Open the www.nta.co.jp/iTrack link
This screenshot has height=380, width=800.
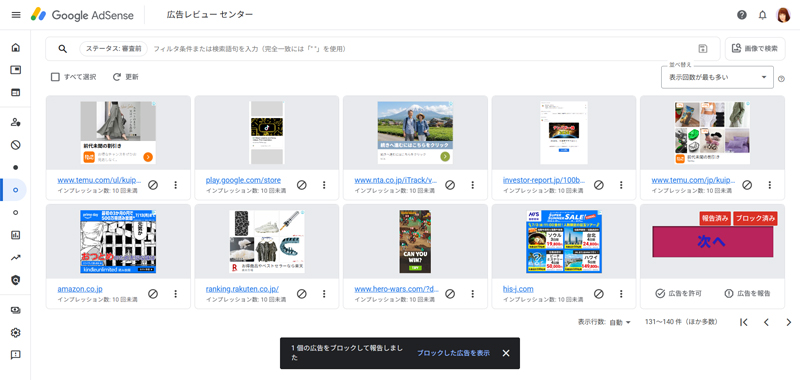(396, 180)
